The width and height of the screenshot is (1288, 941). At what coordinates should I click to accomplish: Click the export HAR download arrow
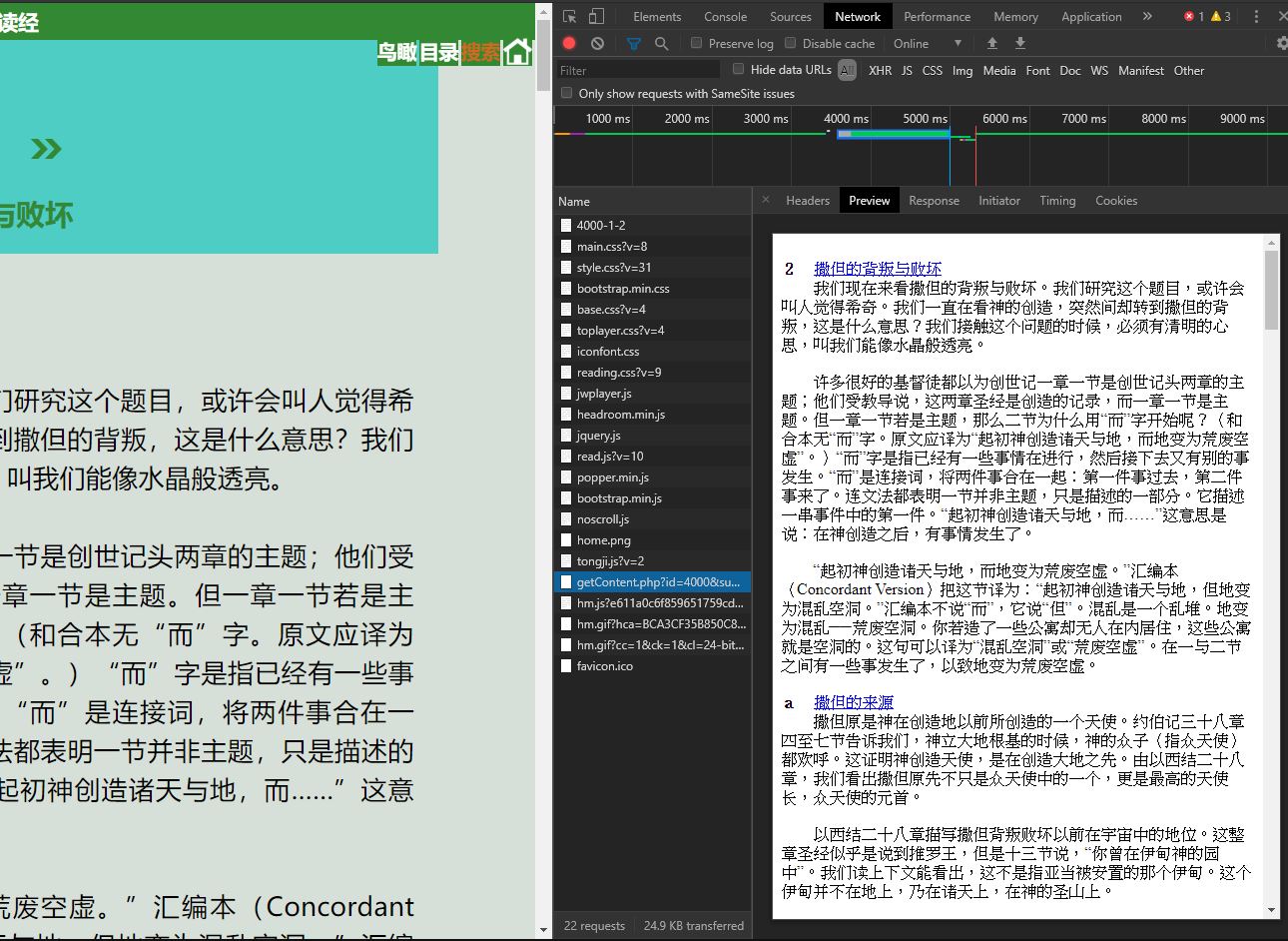pyautogui.click(x=1019, y=44)
